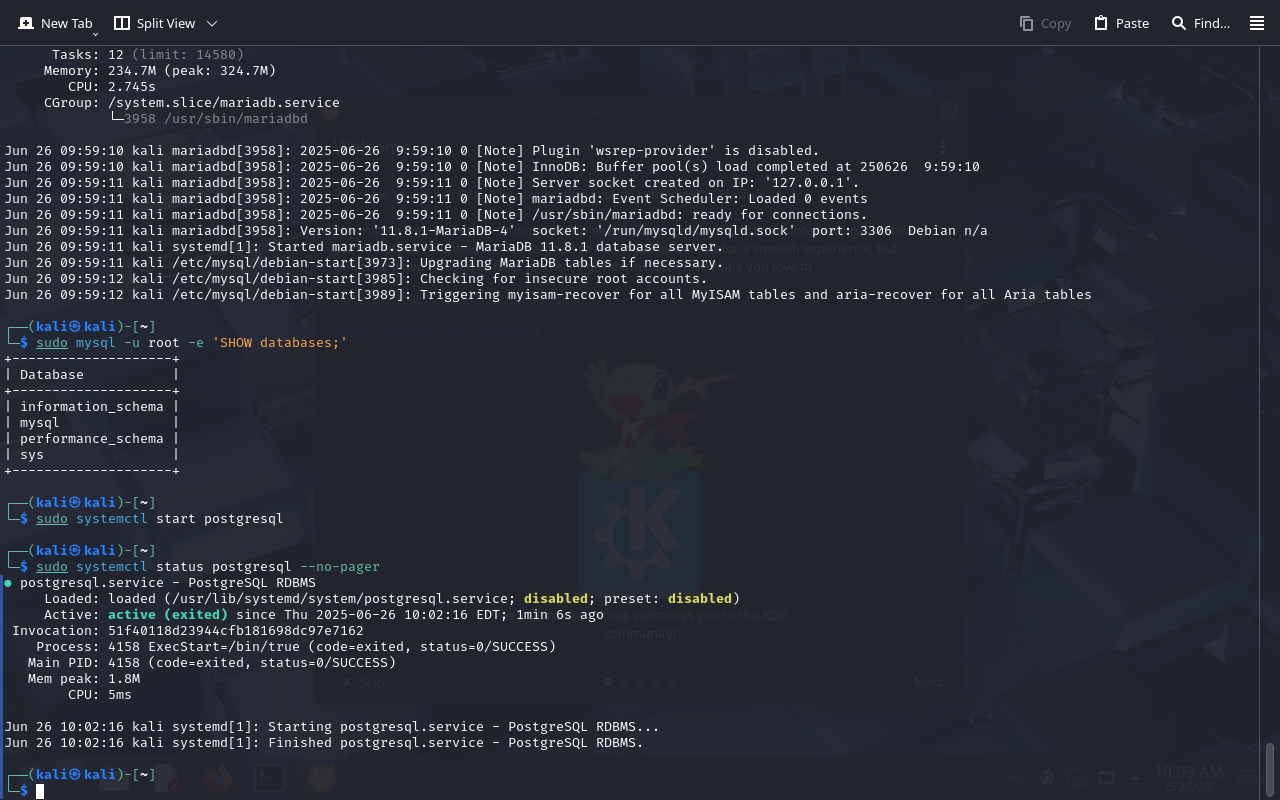Click the 'Loaded: loaded' postgresql service line
The width and height of the screenshot is (1280, 800).
pyautogui.click(x=392, y=599)
